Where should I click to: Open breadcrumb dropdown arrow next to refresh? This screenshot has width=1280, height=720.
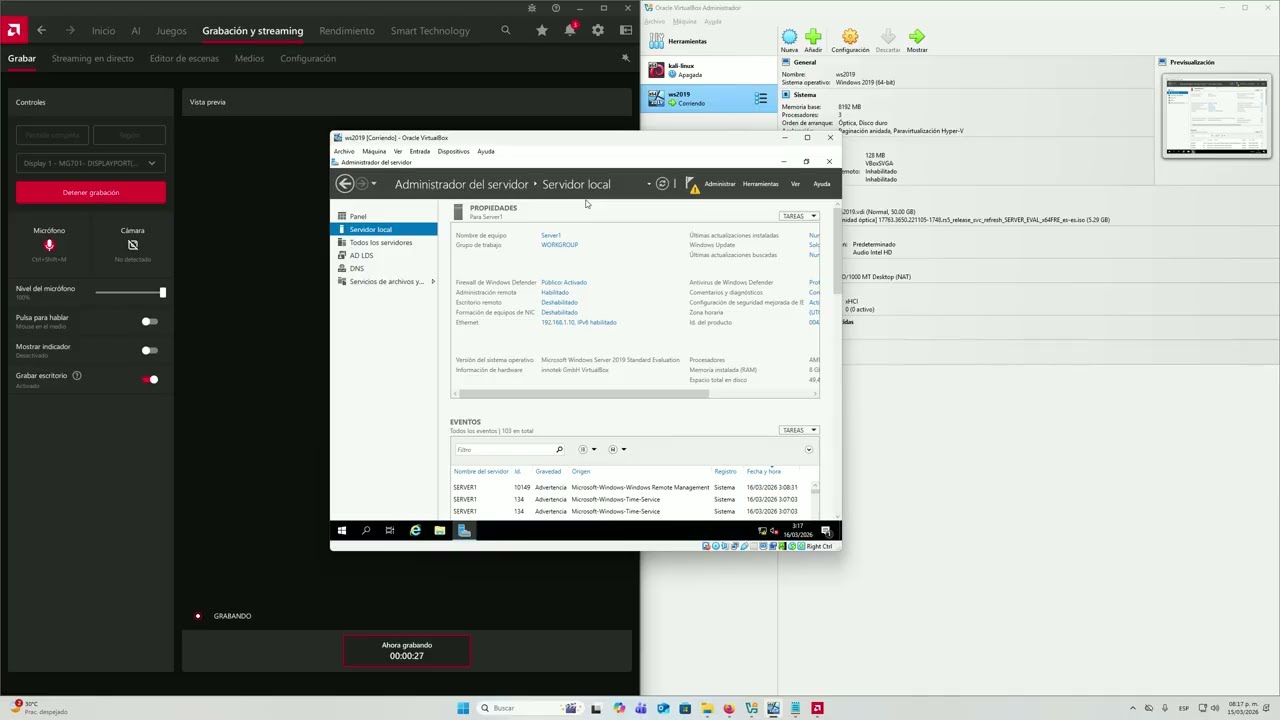[x=648, y=184]
